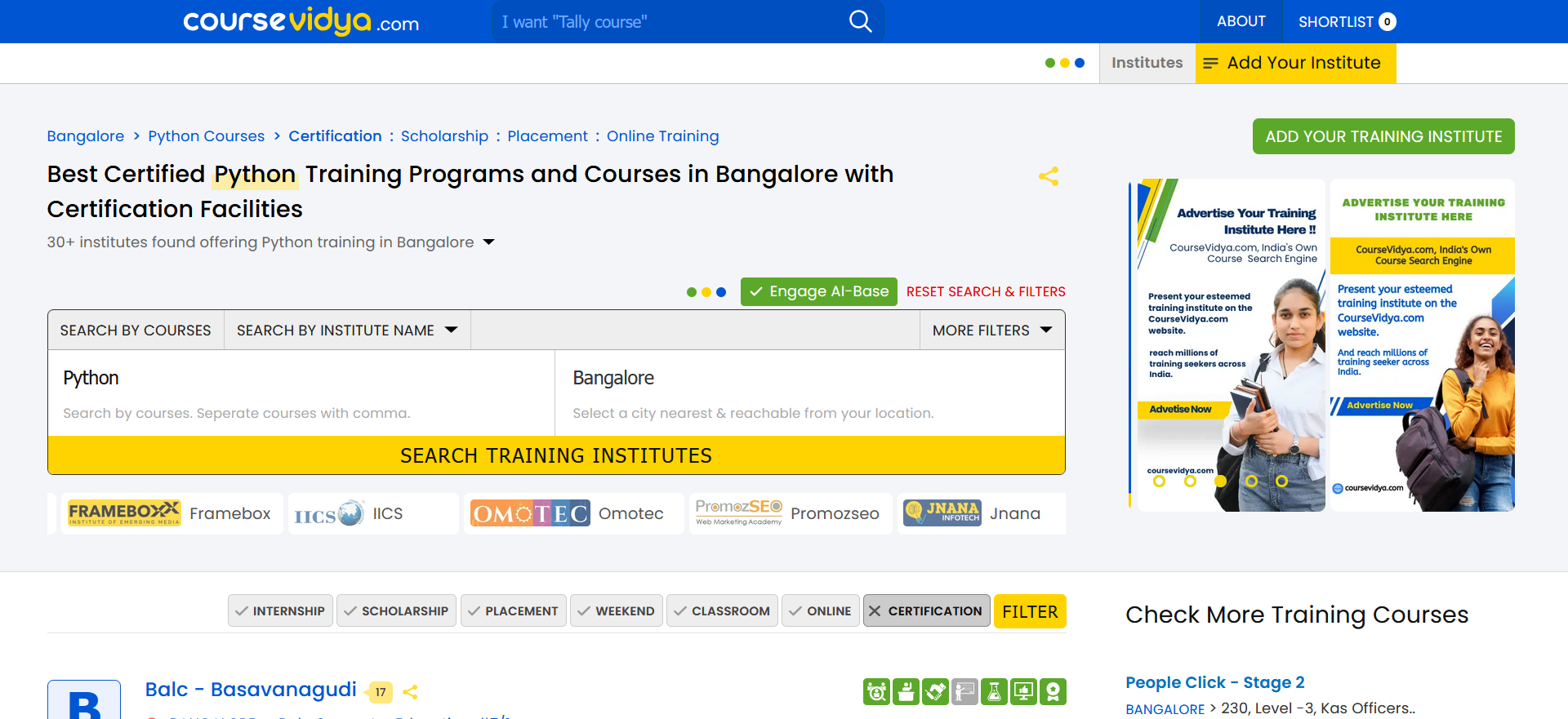Image resolution: width=1568 pixels, height=719 pixels.
Task: Click the Placement breadcrumb link
Action: tap(547, 136)
